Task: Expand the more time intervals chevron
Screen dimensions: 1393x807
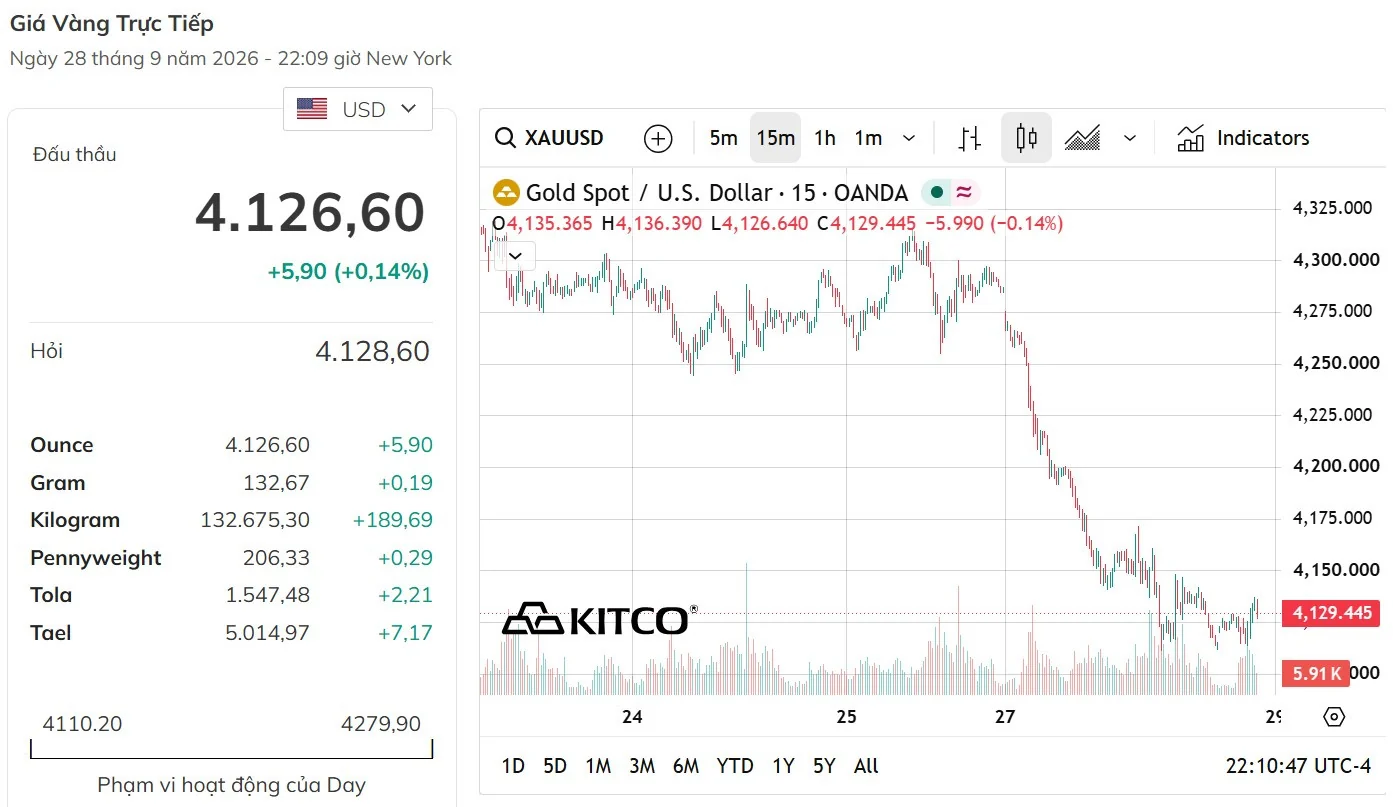Action: (x=909, y=138)
